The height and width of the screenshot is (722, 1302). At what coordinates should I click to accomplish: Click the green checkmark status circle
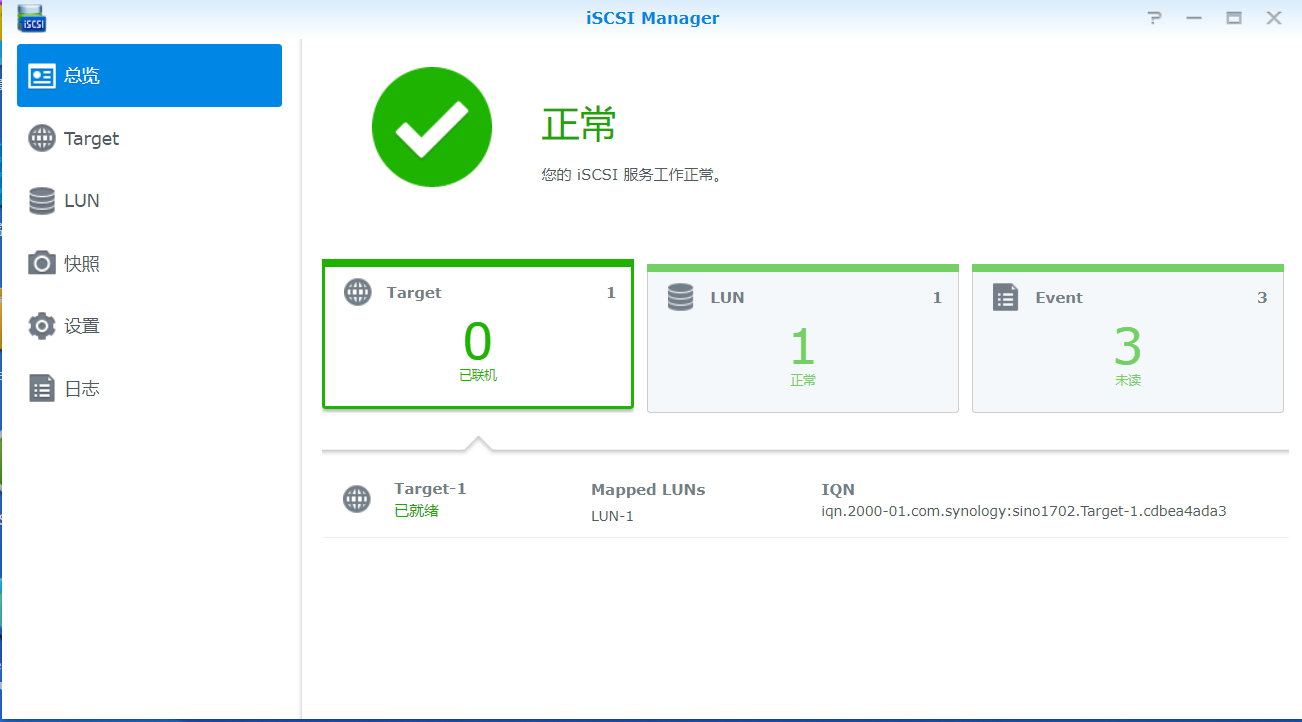tap(432, 127)
